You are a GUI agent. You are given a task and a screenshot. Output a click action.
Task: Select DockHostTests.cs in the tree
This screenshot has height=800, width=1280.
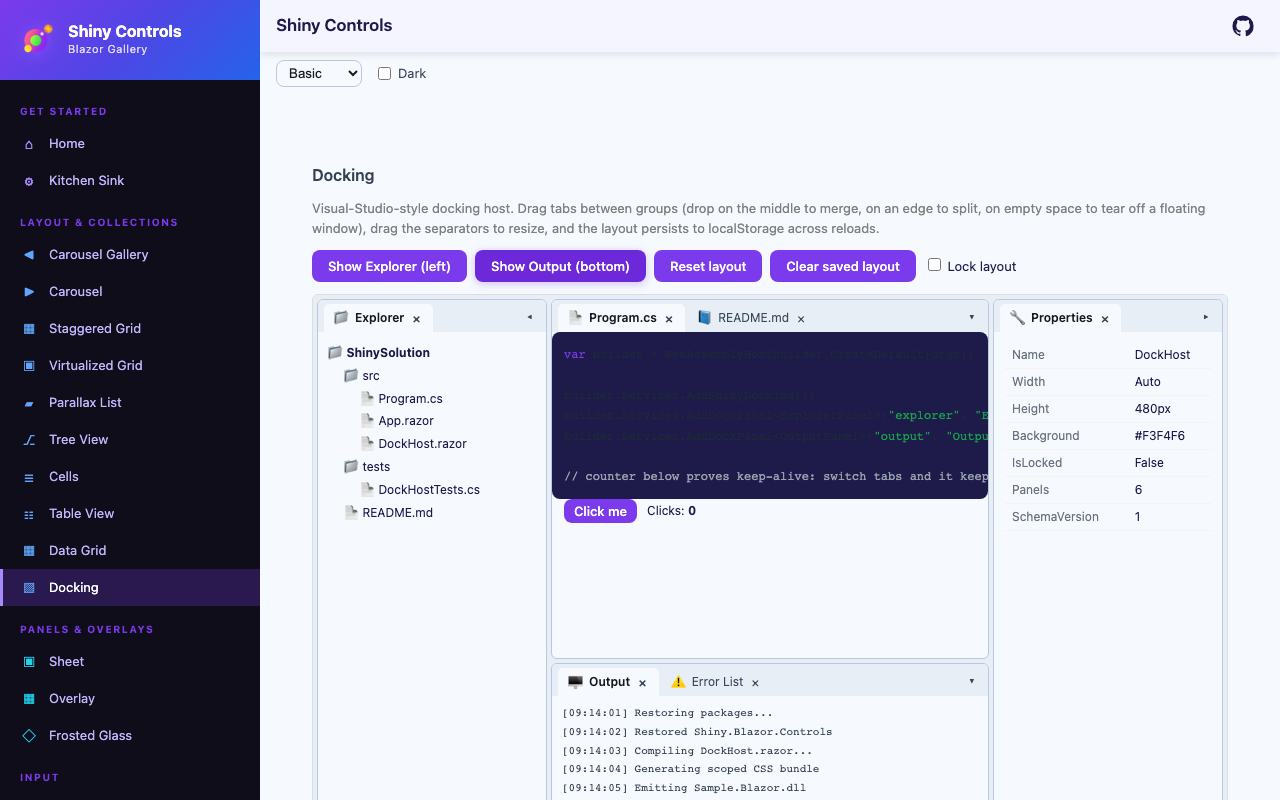[x=429, y=490]
